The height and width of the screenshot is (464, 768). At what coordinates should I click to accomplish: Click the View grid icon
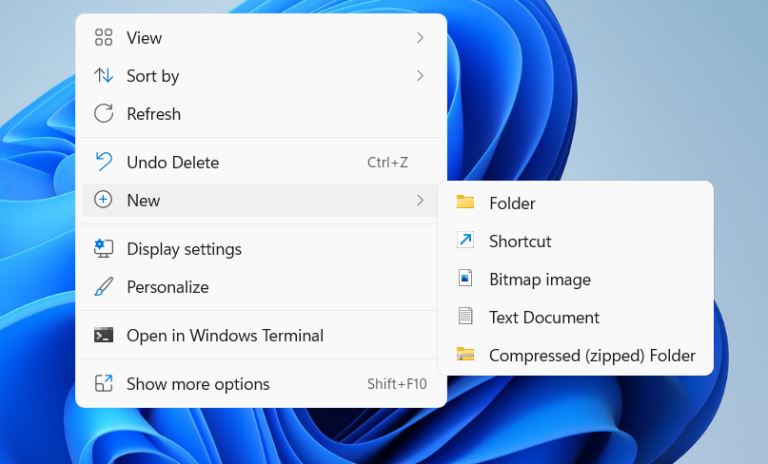[x=103, y=37]
